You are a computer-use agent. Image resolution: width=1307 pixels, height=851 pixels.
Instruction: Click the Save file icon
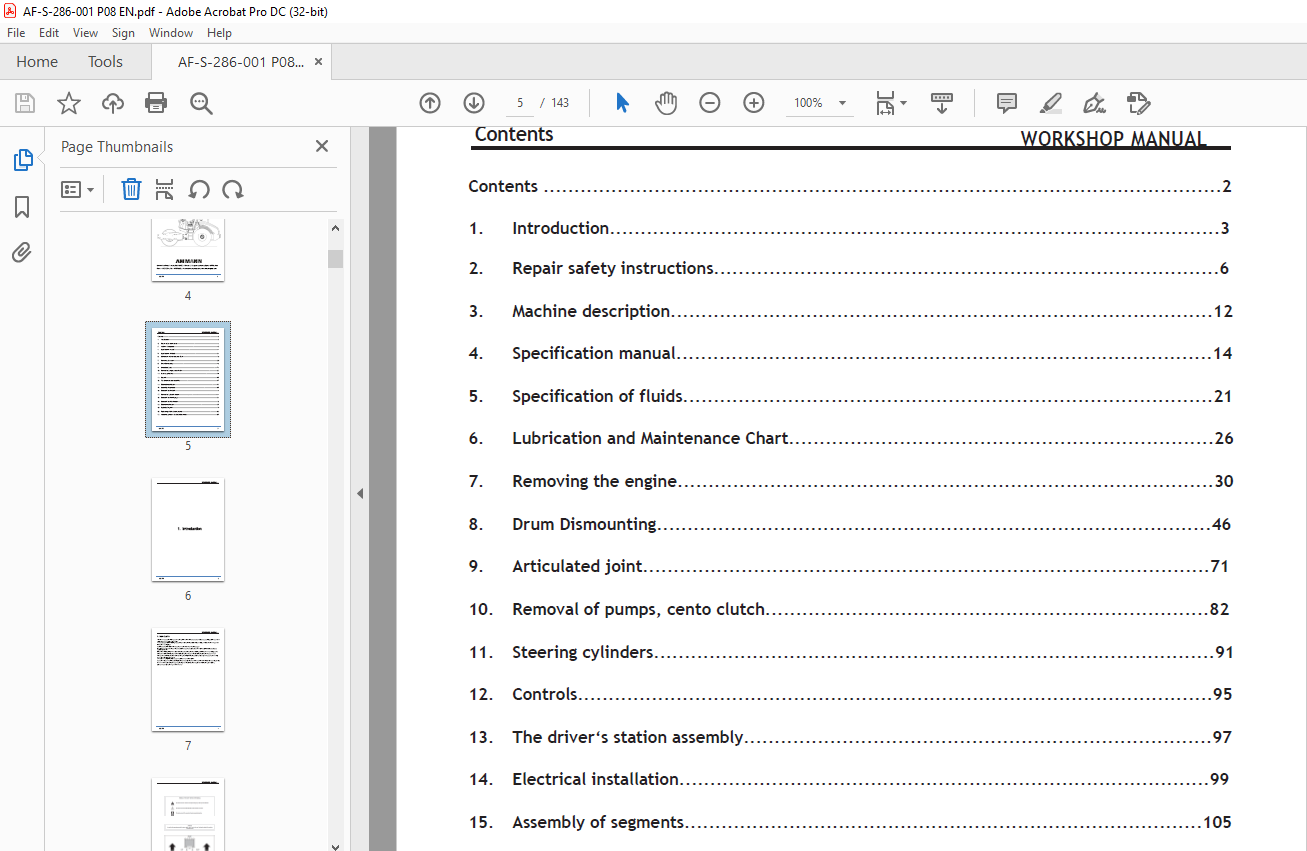25,103
